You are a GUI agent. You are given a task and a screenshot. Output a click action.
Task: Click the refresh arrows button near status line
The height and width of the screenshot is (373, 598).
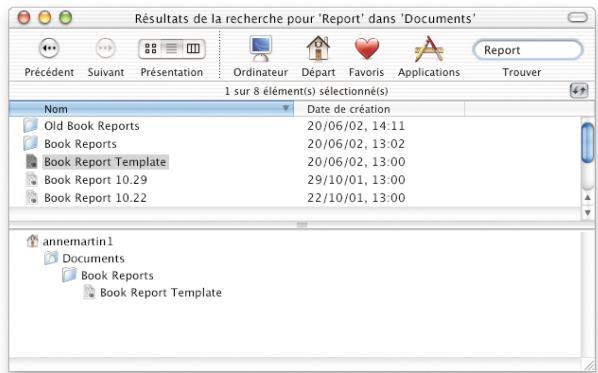(x=579, y=91)
